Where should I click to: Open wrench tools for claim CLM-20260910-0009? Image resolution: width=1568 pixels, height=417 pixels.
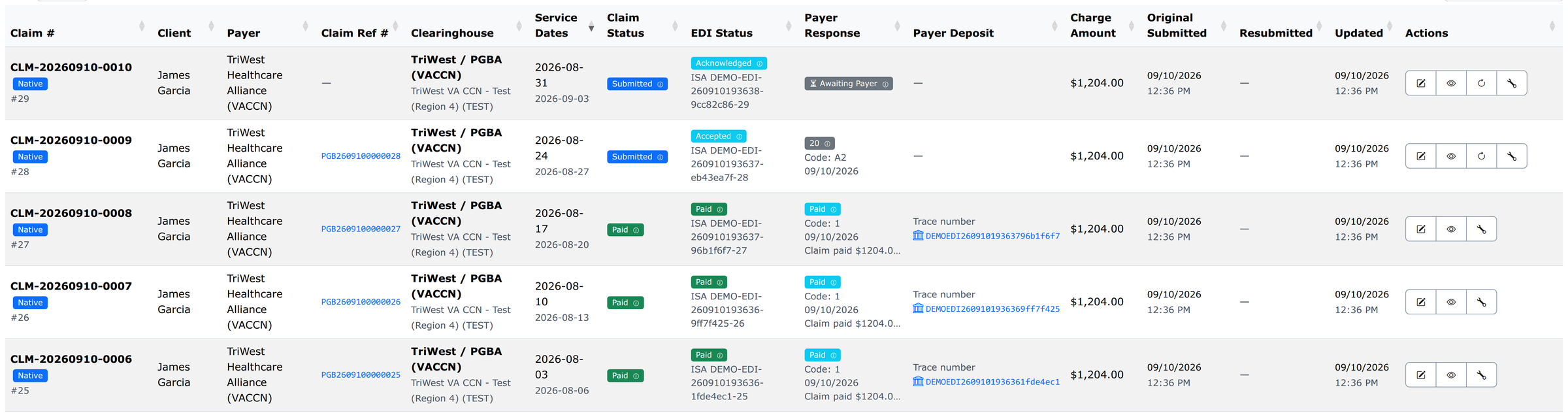(x=1512, y=156)
